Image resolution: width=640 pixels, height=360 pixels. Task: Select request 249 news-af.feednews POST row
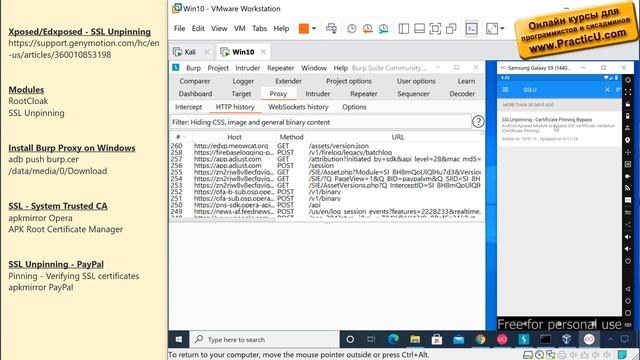[326, 212]
